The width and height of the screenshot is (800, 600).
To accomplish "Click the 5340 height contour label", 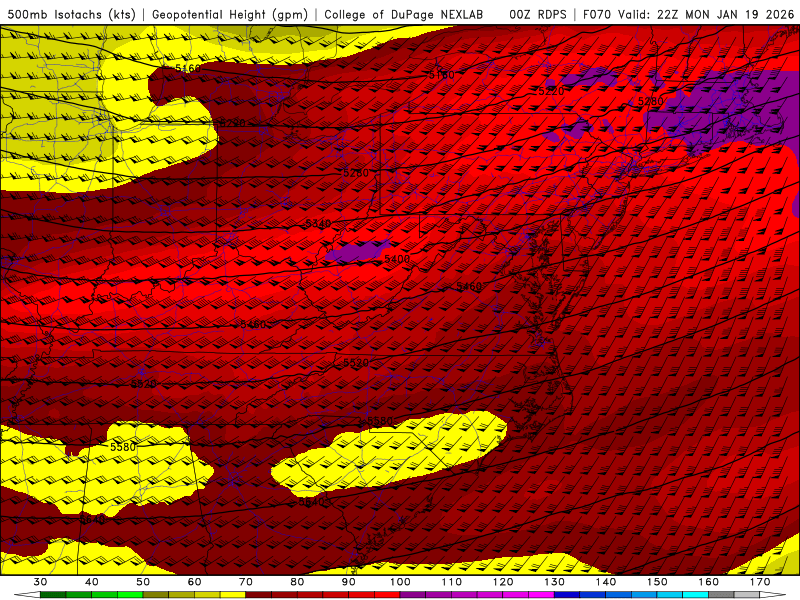I will [318, 223].
